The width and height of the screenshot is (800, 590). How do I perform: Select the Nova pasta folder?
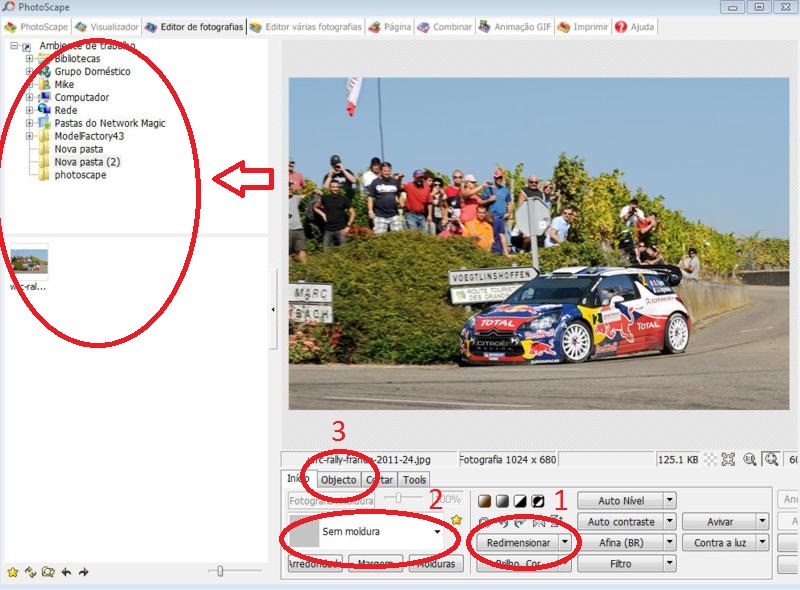coord(79,149)
